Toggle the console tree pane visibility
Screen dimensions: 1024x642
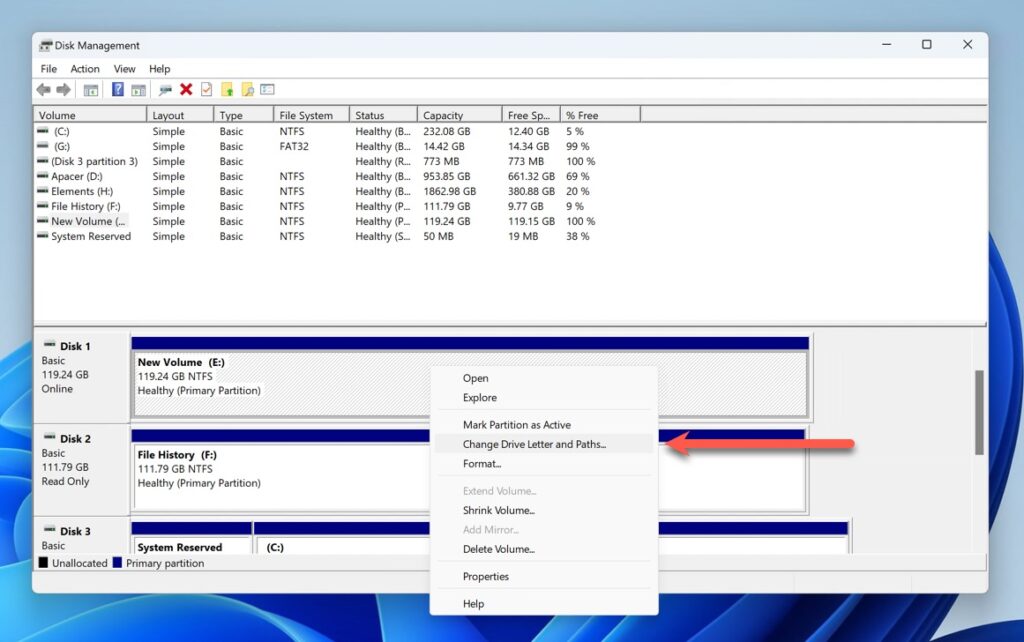pos(89,88)
